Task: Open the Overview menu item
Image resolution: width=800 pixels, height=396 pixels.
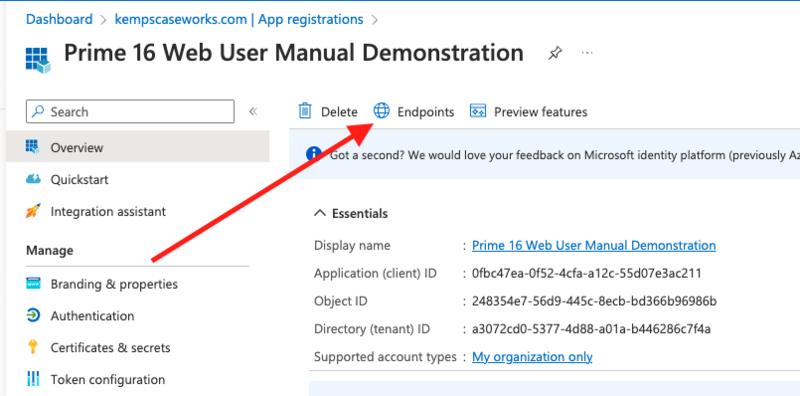Action: click(x=138, y=147)
